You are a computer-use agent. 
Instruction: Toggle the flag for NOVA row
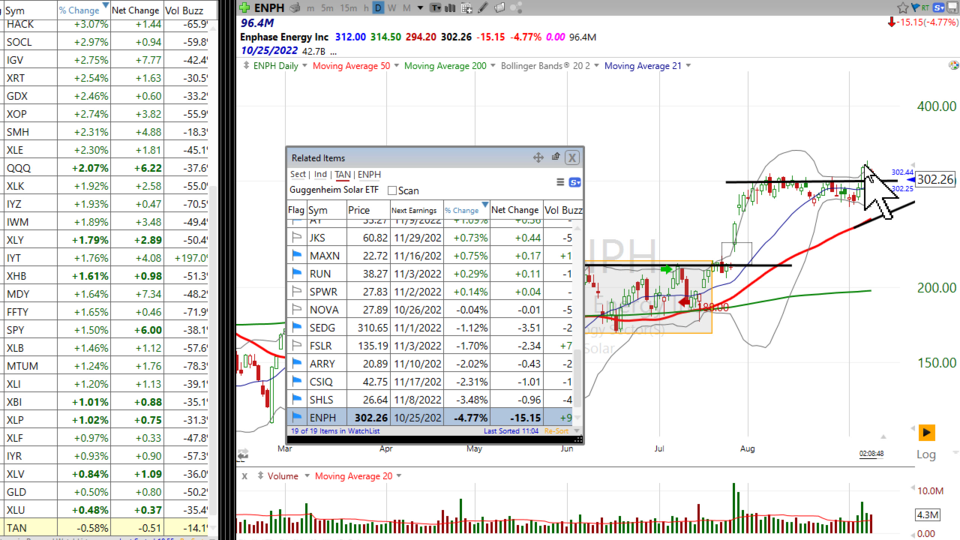pos(296,309)
